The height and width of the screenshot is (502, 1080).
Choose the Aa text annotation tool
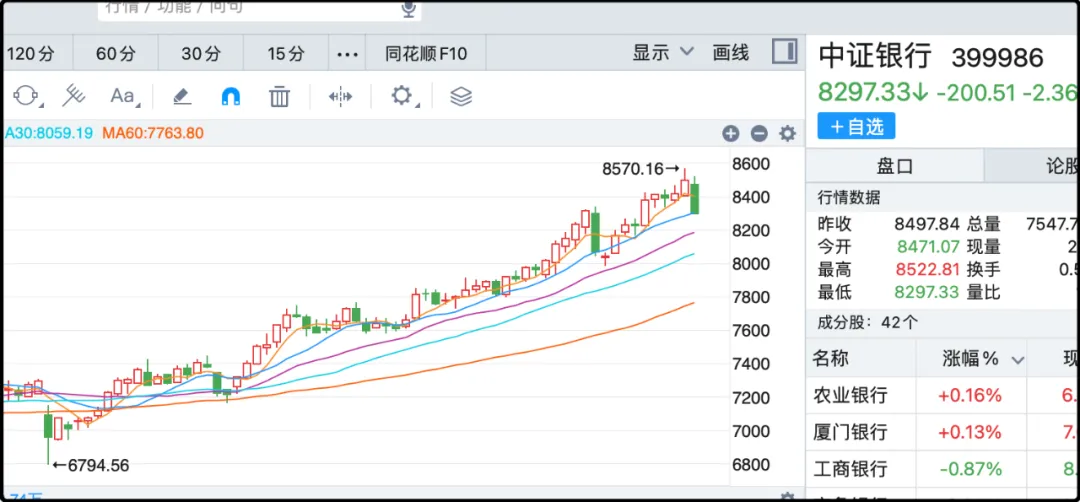[124, 96]
